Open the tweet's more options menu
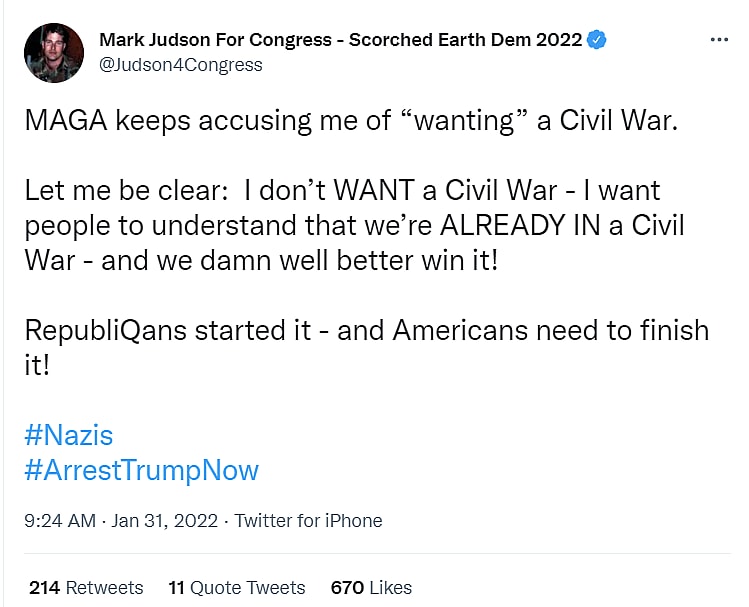The image size is (749, 607). 719,40
